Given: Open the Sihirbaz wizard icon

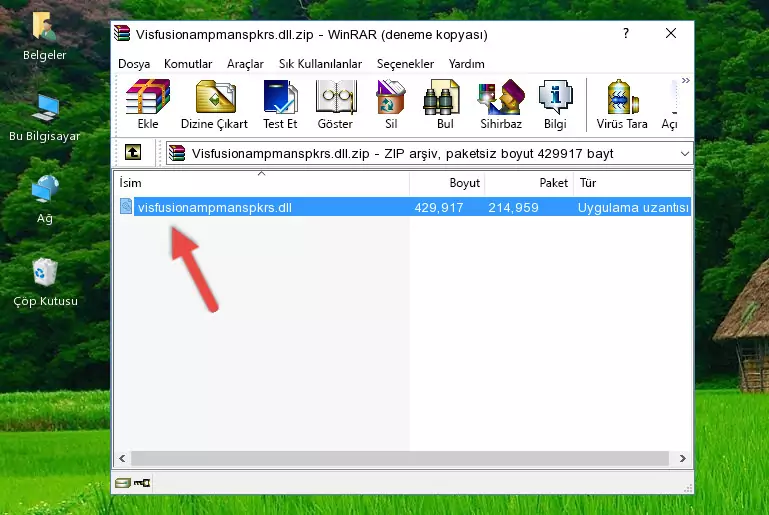Looking at the screenshot, I should coord(501,104).
